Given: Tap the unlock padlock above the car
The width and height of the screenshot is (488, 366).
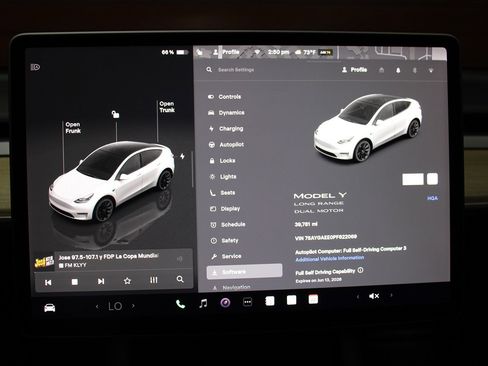Looking at the screenshot, I should click(x=115, y=114).
